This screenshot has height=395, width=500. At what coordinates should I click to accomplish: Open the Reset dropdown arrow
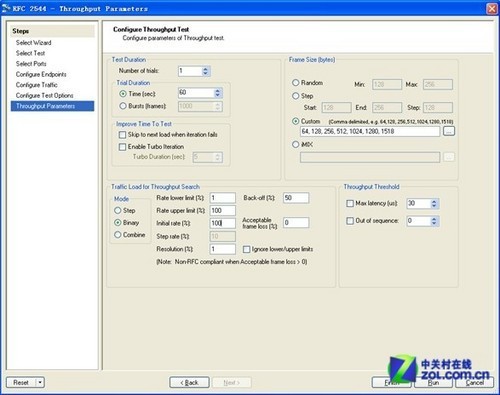(x=40, y=383)
